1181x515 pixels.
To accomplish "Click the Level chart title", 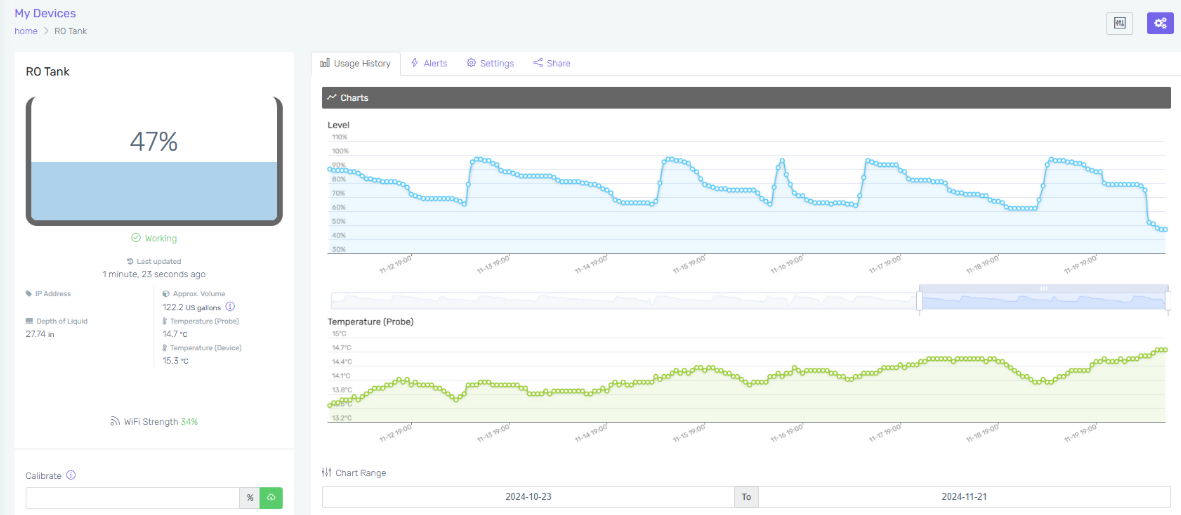I will (338, 124).
